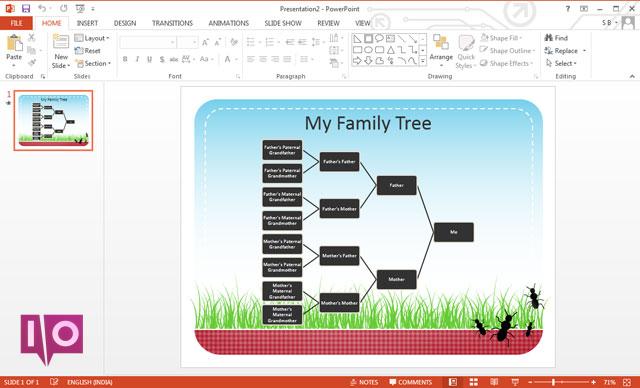This screenshot has width=640, height=388.
Task: Click the New Slide icon
Action: (61, 42)
